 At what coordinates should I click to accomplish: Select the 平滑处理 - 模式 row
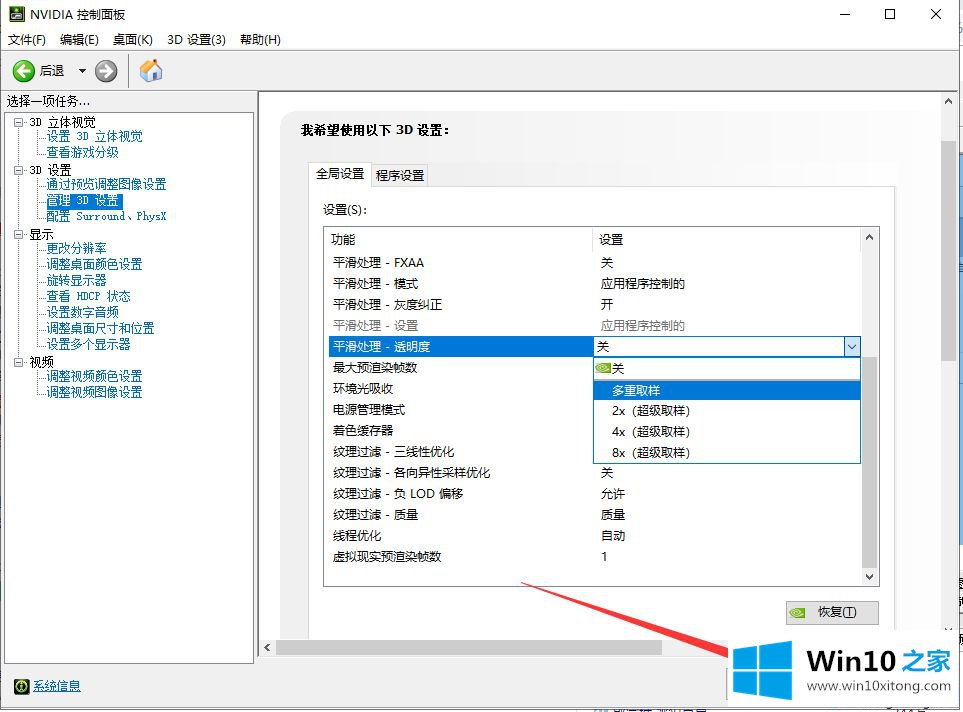(594, 284)
